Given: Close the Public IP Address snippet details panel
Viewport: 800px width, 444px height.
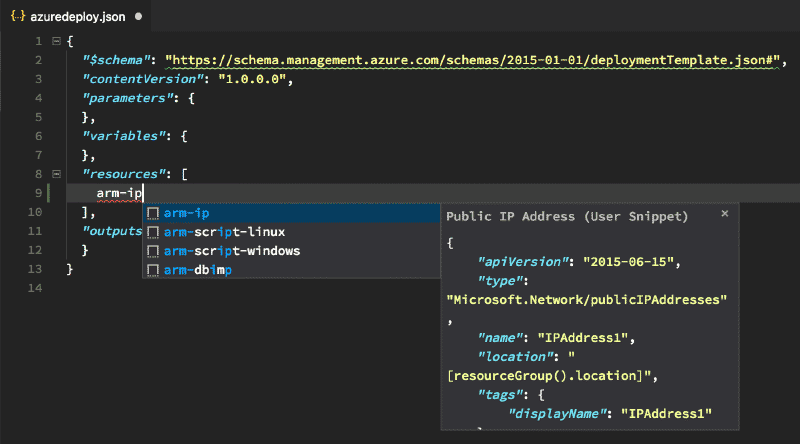Looking at the screenshot, I should pyautogui.click(x=725, y=213).
